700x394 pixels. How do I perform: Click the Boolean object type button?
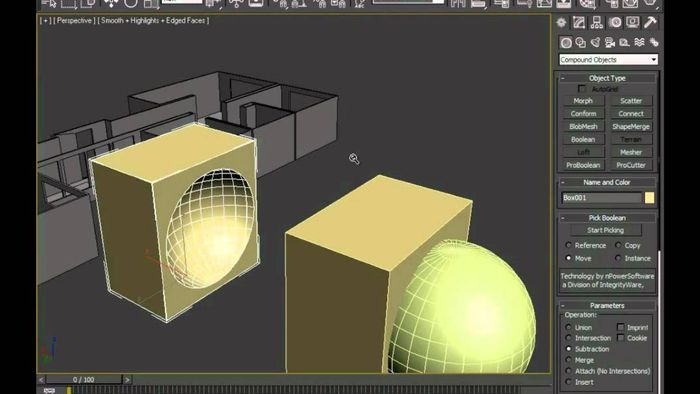(583, 139)
